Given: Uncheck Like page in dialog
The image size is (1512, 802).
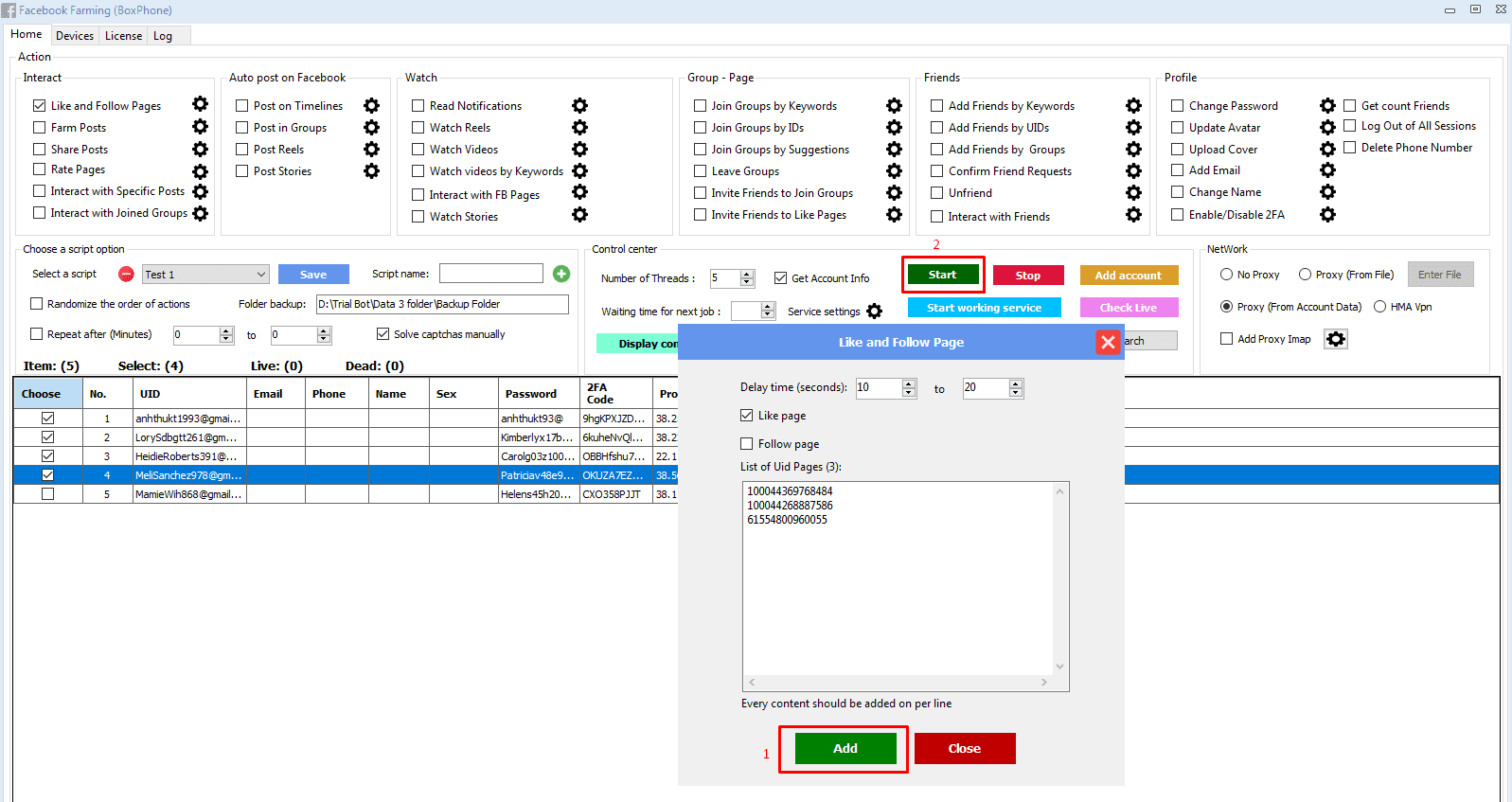Looking at the screenshot, I should tap(746, 415).
